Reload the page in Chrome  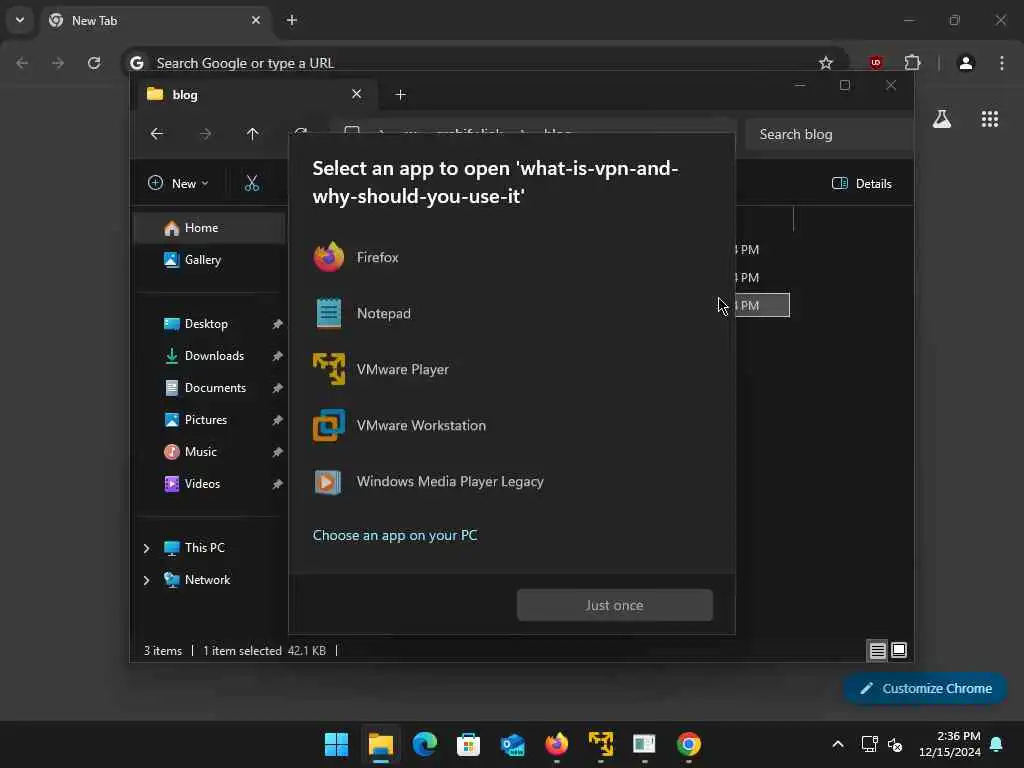pyautogui.click(x=94, y=63)
